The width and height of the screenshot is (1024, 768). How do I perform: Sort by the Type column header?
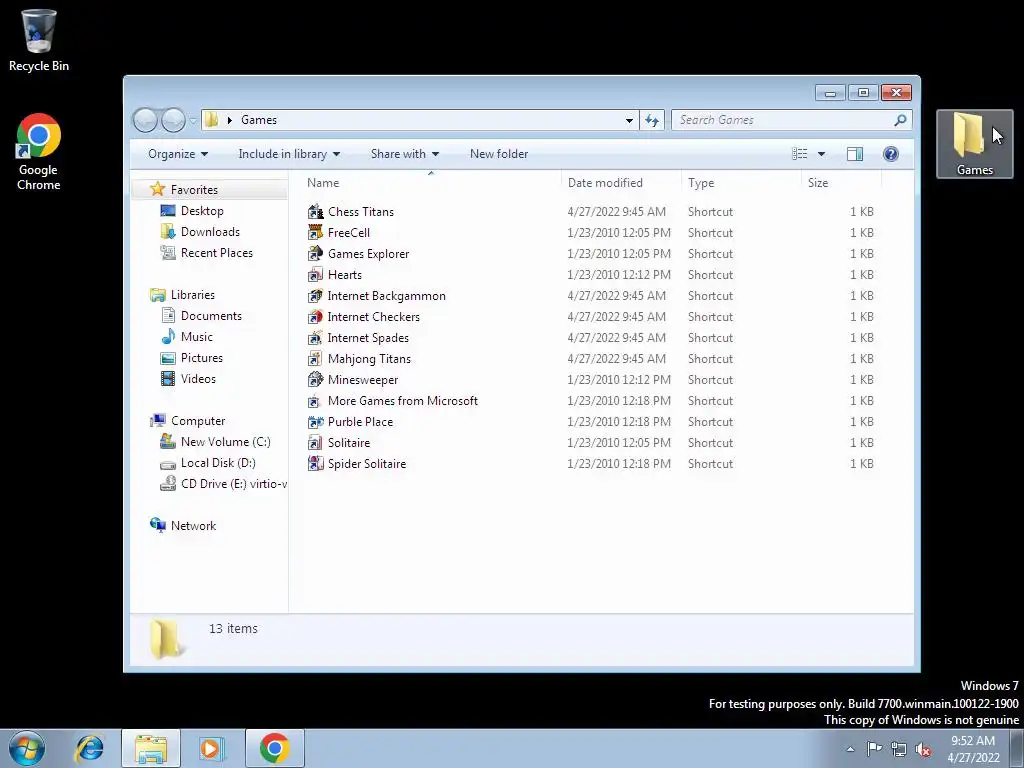741,183
